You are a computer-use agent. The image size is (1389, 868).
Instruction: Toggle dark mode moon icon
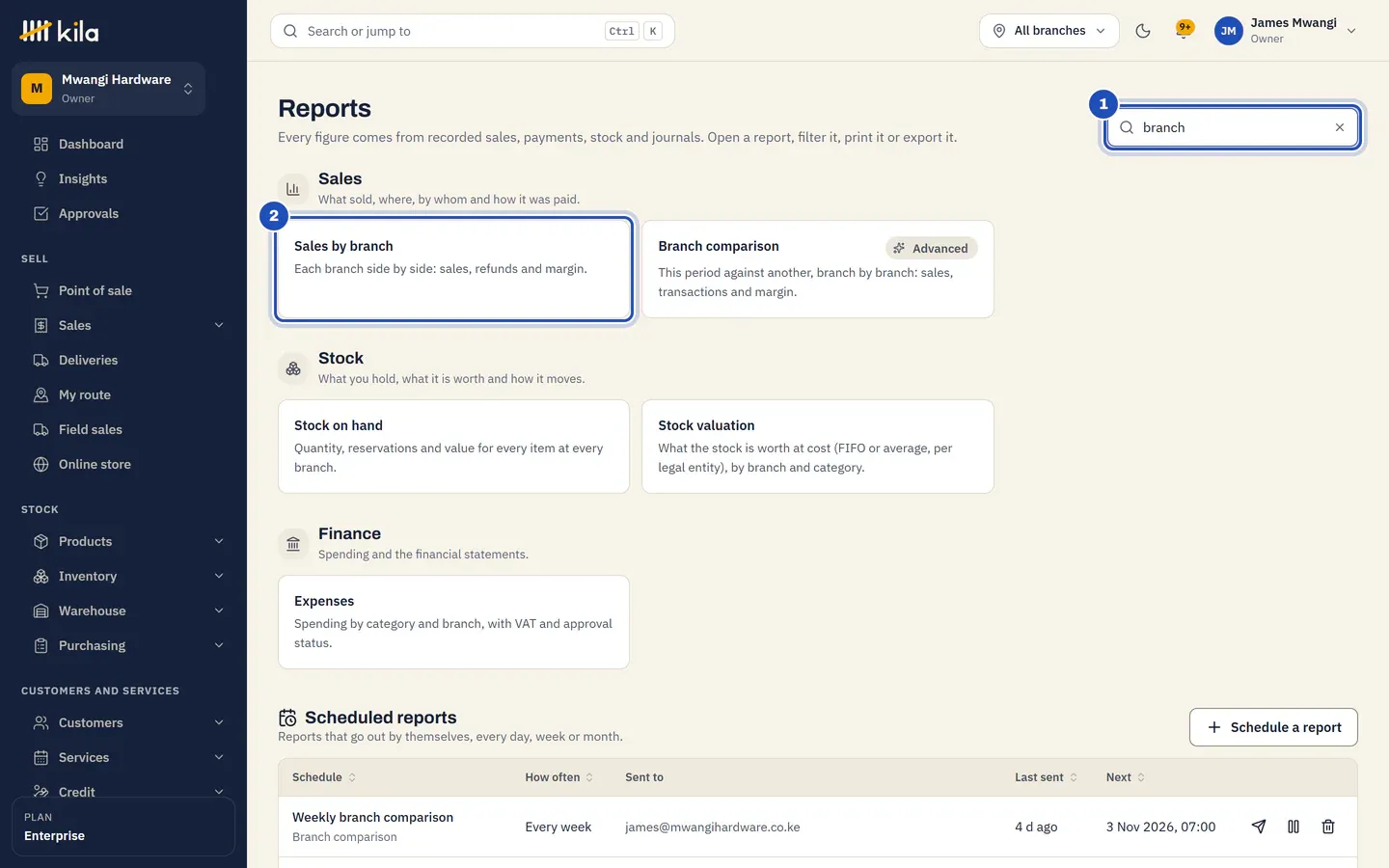click(x=1143, y=31)
